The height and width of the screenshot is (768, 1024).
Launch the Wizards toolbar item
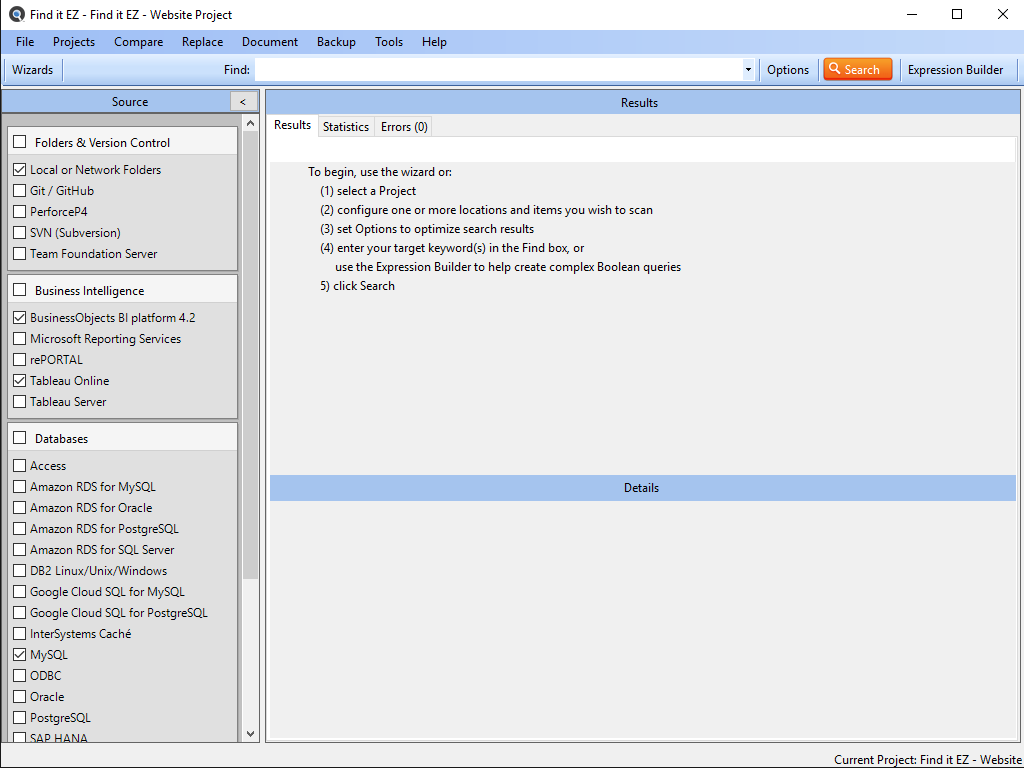point(33,70)
